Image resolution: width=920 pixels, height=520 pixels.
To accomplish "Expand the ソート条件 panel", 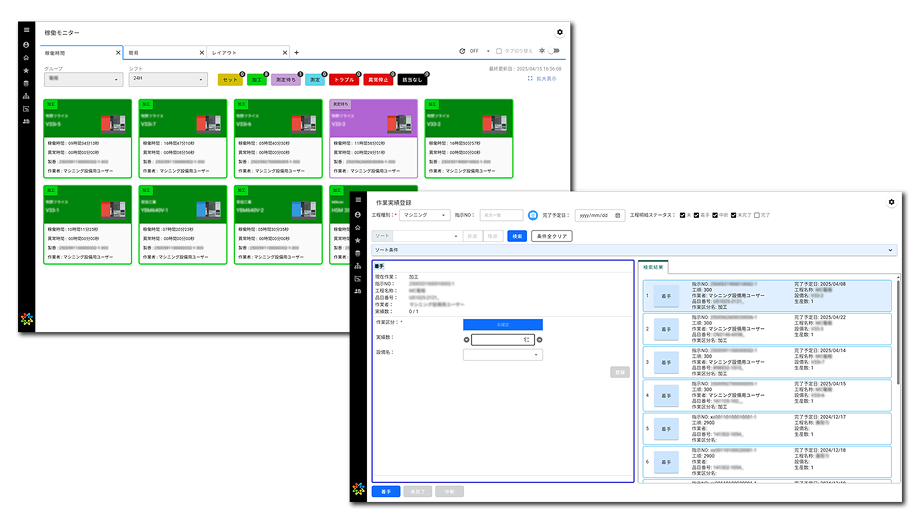I will [890, 250].
